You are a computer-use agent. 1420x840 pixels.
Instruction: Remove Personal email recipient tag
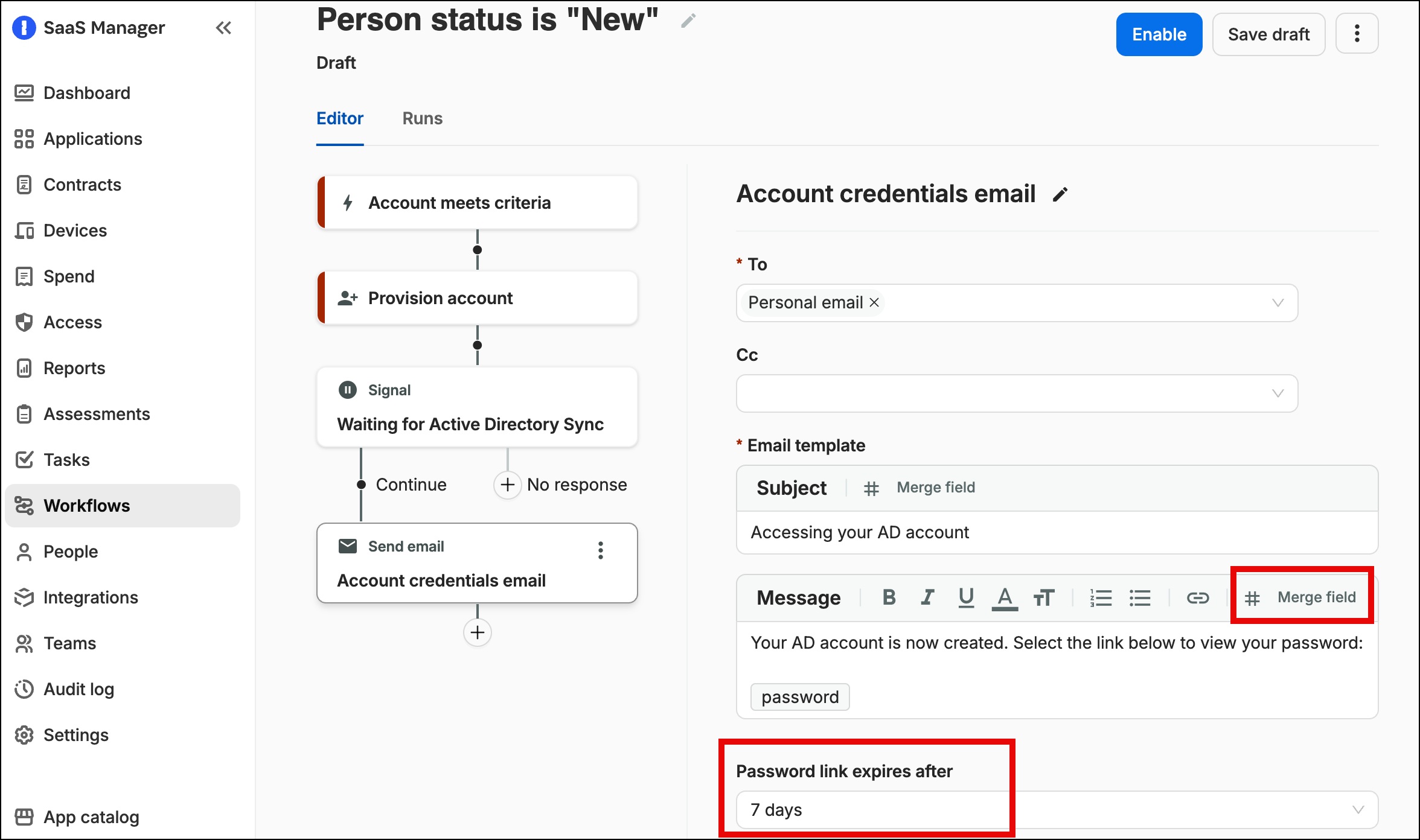pyautogui.click(x=874, y=302)
